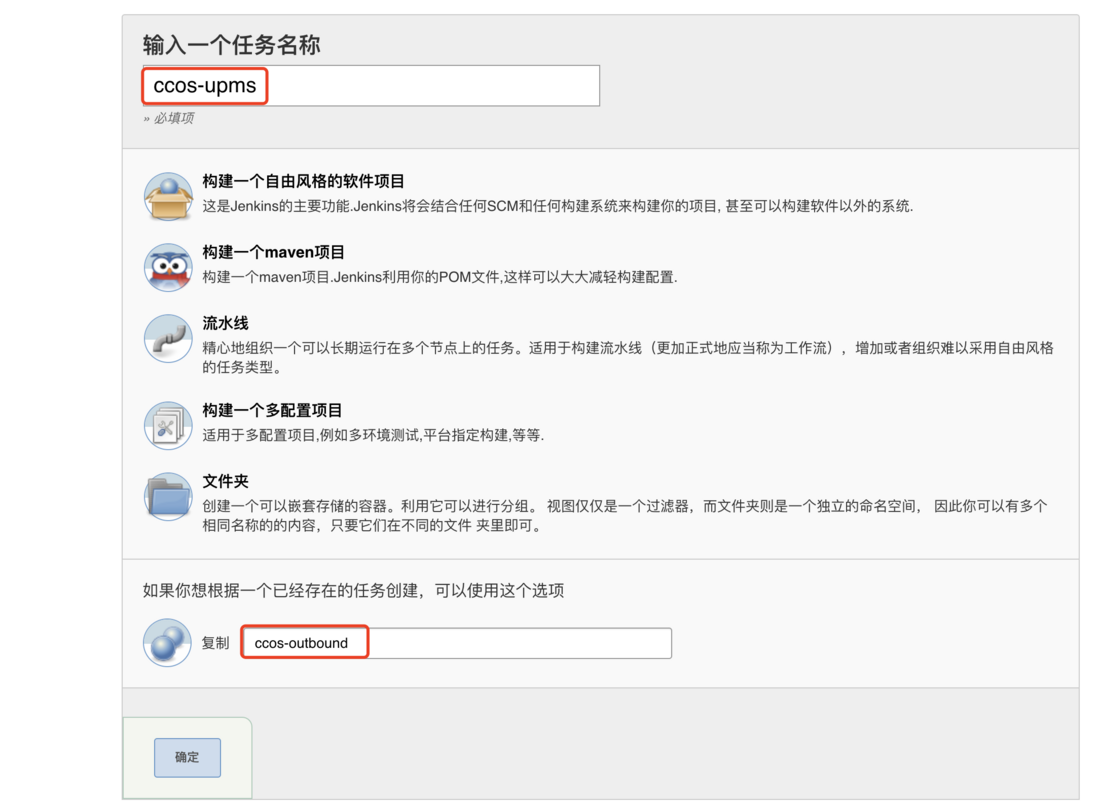Select 构建一个自由风格的软件项目 option title
Image resolution: width=1098 pixels, height=805 pixels.
tap(303, 181)
